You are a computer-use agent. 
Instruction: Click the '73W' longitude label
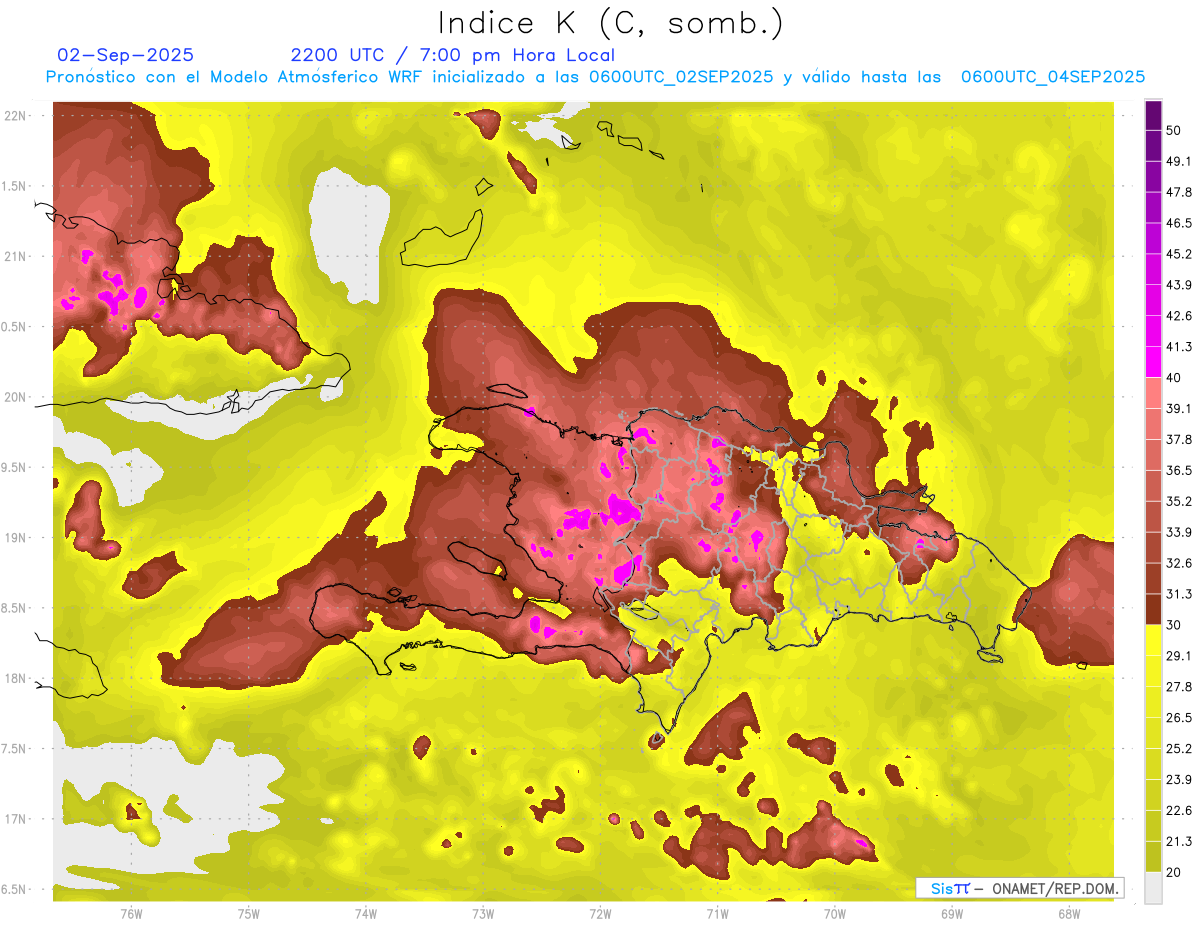[483, 914]
